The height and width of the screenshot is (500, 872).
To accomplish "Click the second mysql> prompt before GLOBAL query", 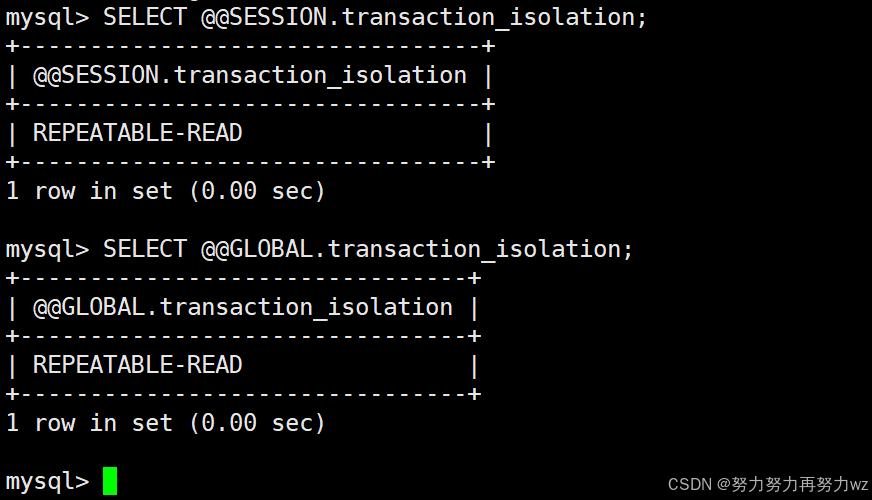I will click(x=47, y=250).
